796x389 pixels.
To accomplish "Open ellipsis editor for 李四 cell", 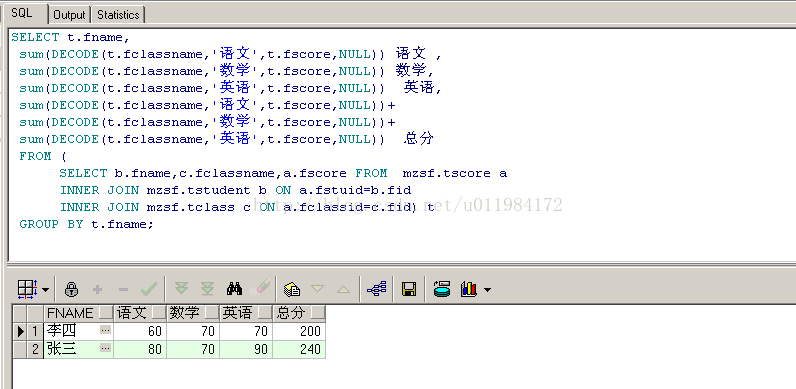I will tap(106, 330).
